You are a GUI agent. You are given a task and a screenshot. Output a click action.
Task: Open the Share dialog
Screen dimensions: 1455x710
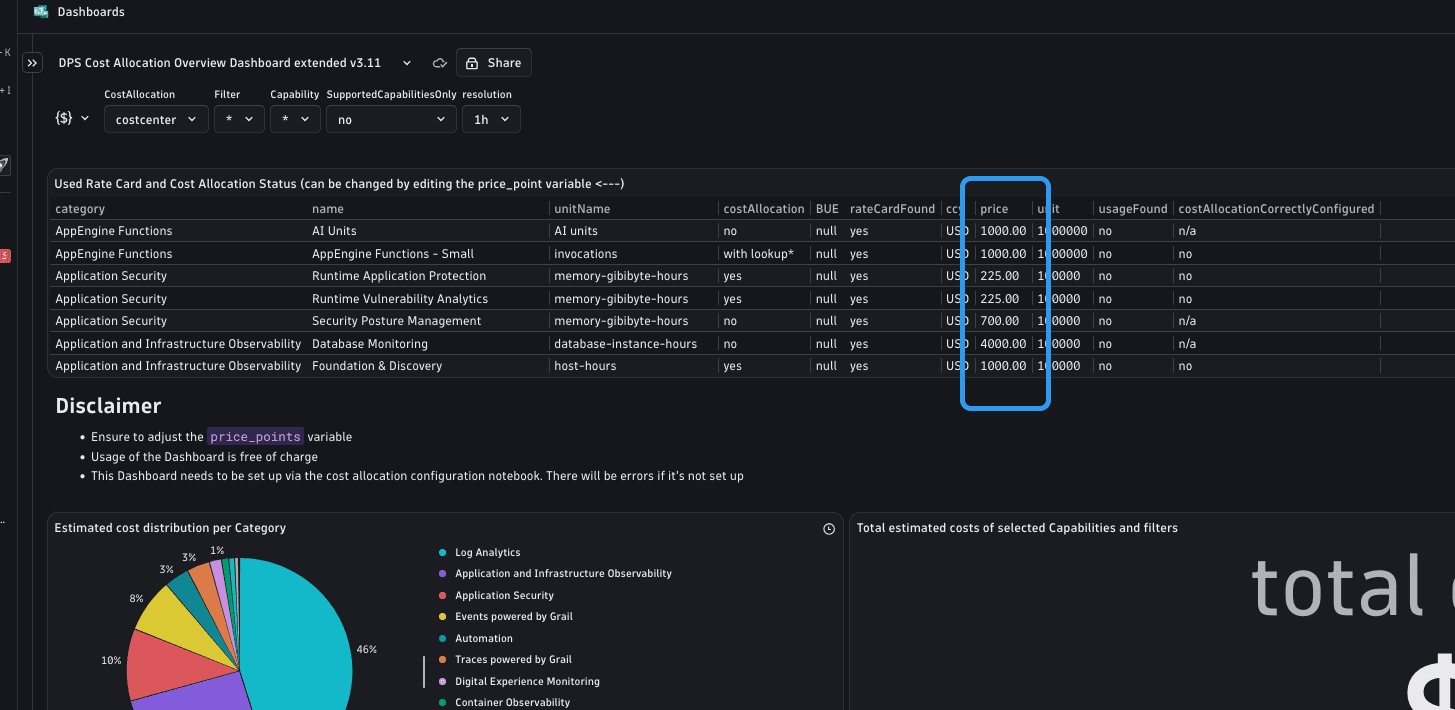(494, 63)
